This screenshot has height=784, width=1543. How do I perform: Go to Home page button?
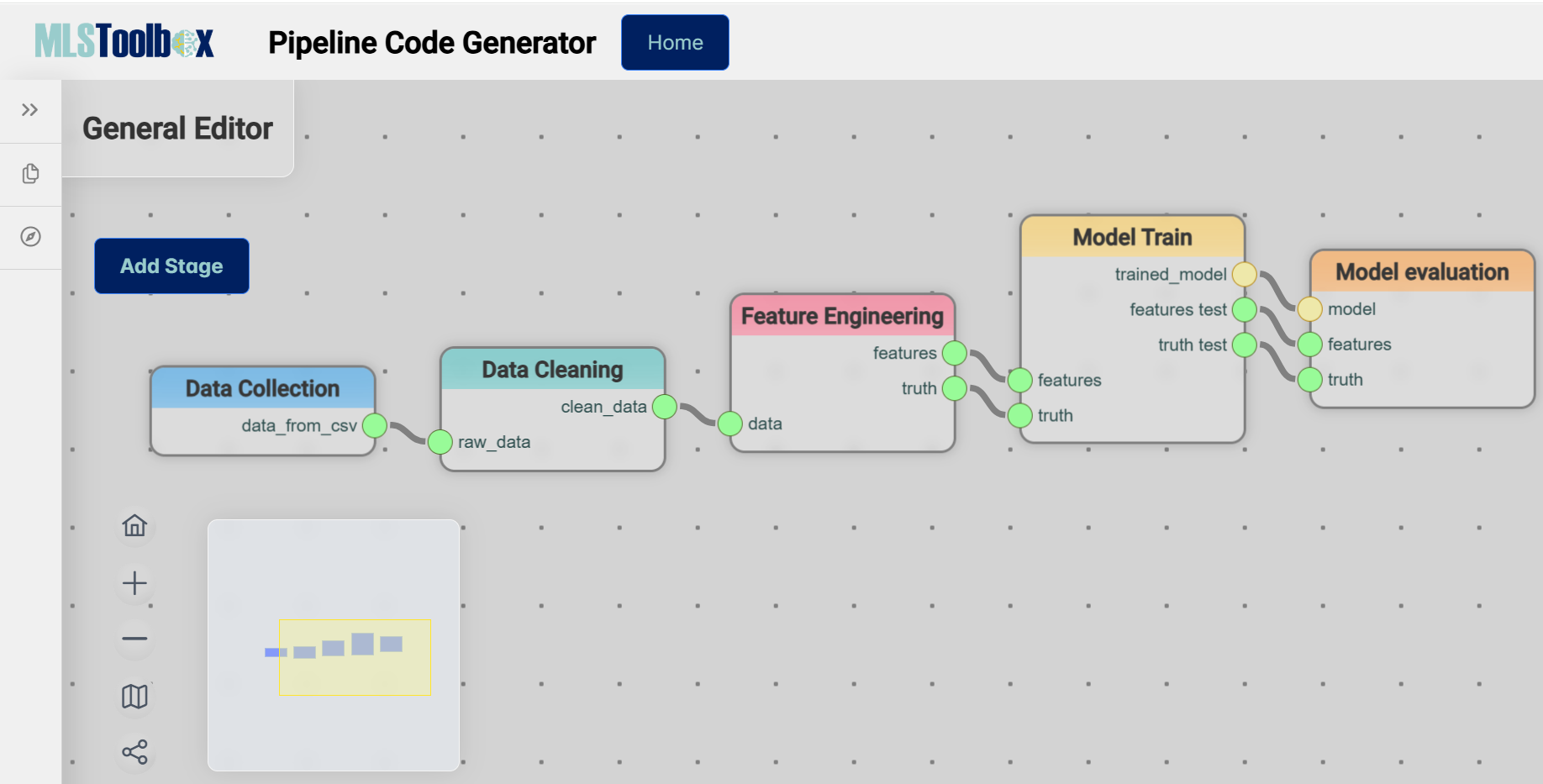(675, 42)
